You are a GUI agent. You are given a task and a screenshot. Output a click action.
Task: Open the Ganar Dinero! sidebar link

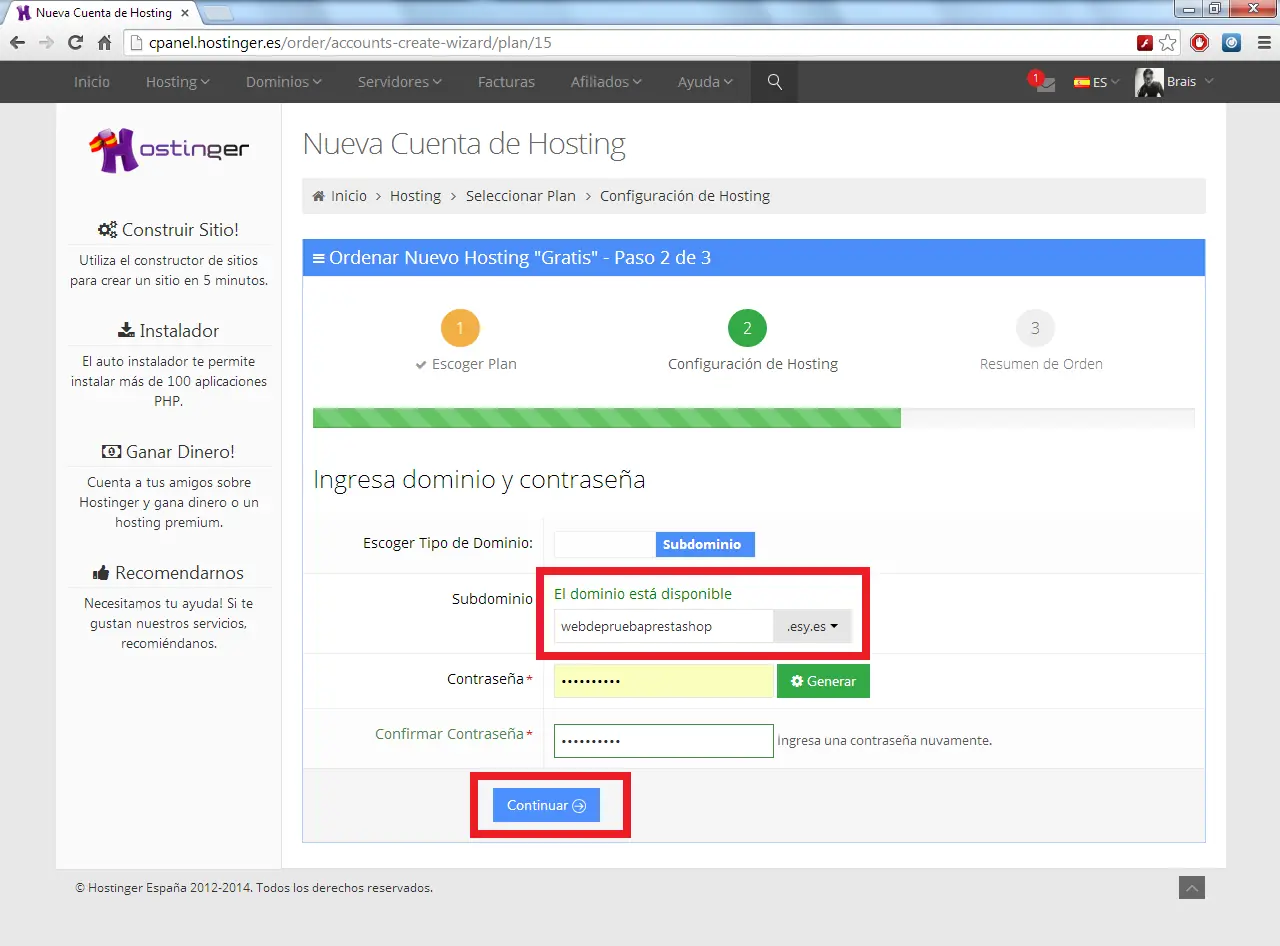pyautogui.click(x=169, y=452)
